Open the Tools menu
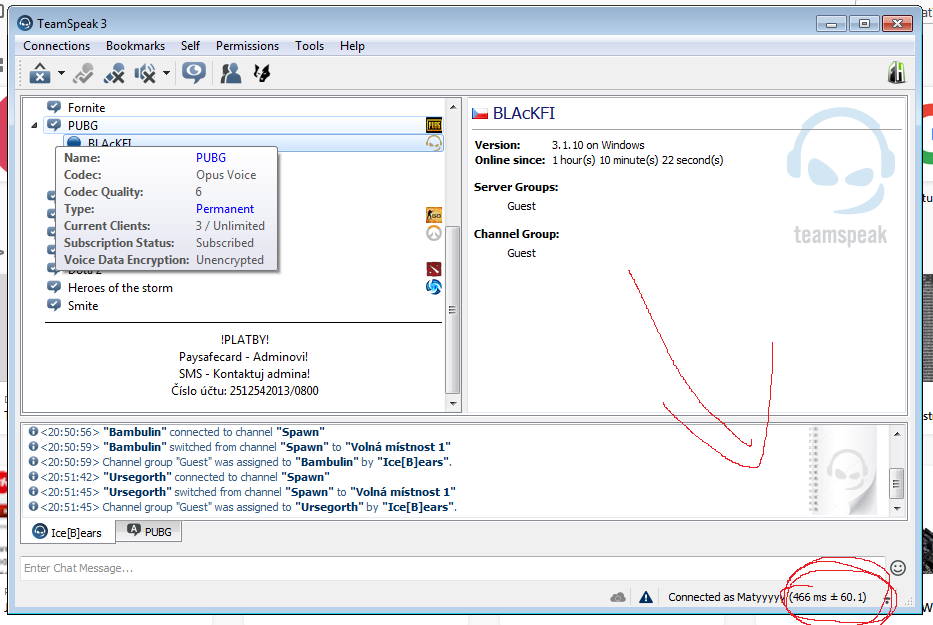Viewport: 933px width, 625px height. pyautogui.click(x=309, y=46)
